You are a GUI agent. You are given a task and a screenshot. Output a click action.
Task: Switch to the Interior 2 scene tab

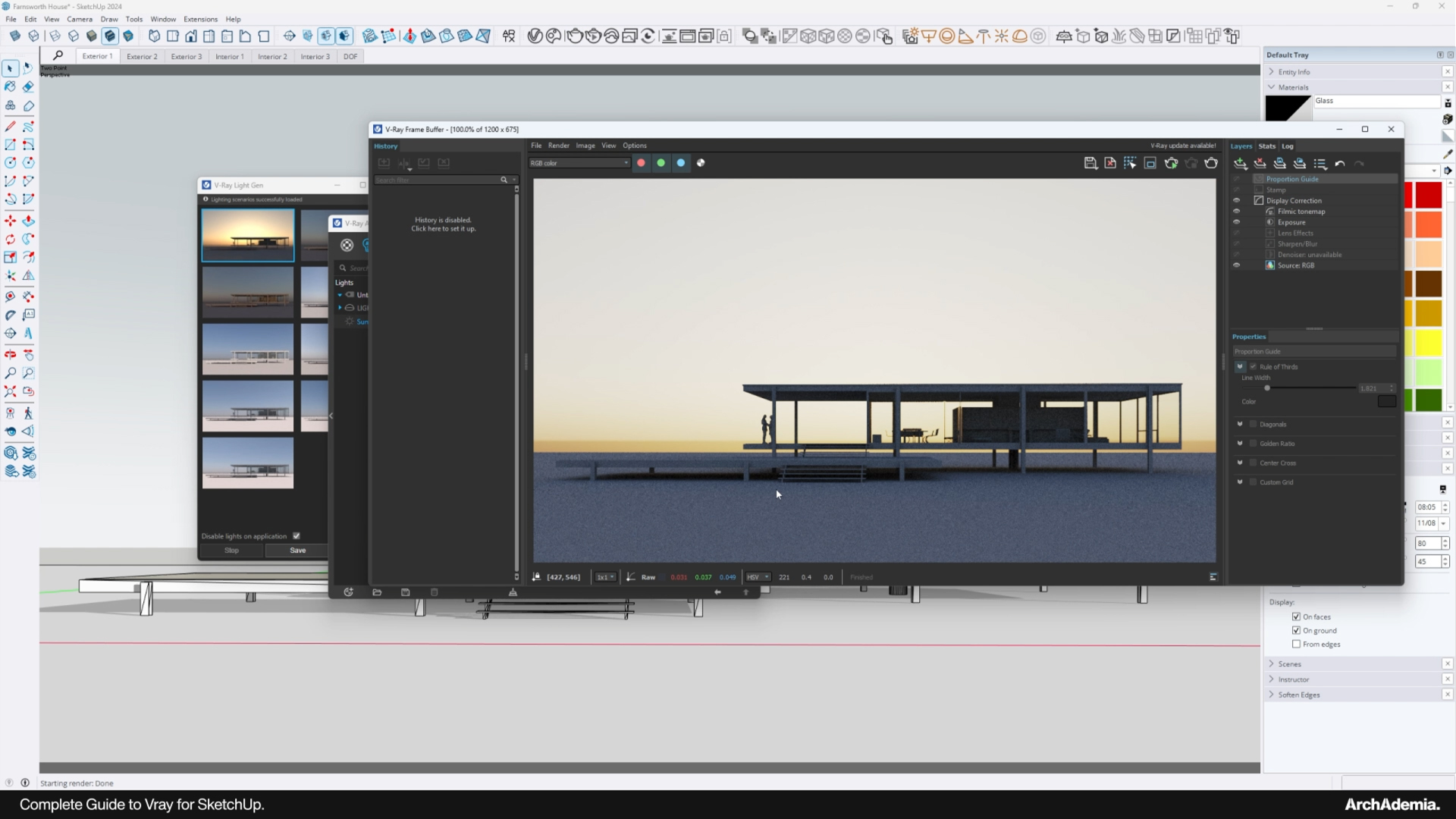pos(272,56)
